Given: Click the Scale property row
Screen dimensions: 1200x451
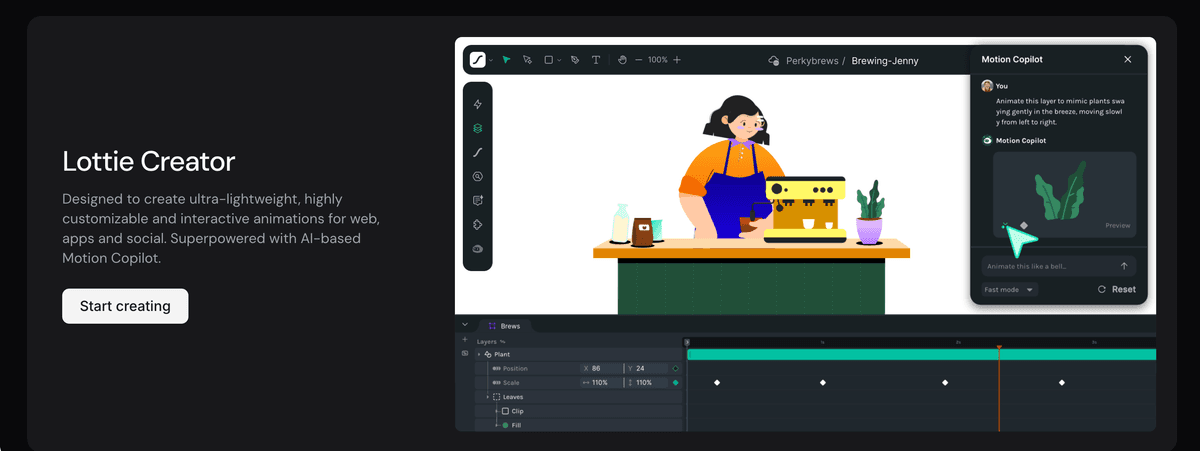Looking at the screenshot, I should (578, 383).
